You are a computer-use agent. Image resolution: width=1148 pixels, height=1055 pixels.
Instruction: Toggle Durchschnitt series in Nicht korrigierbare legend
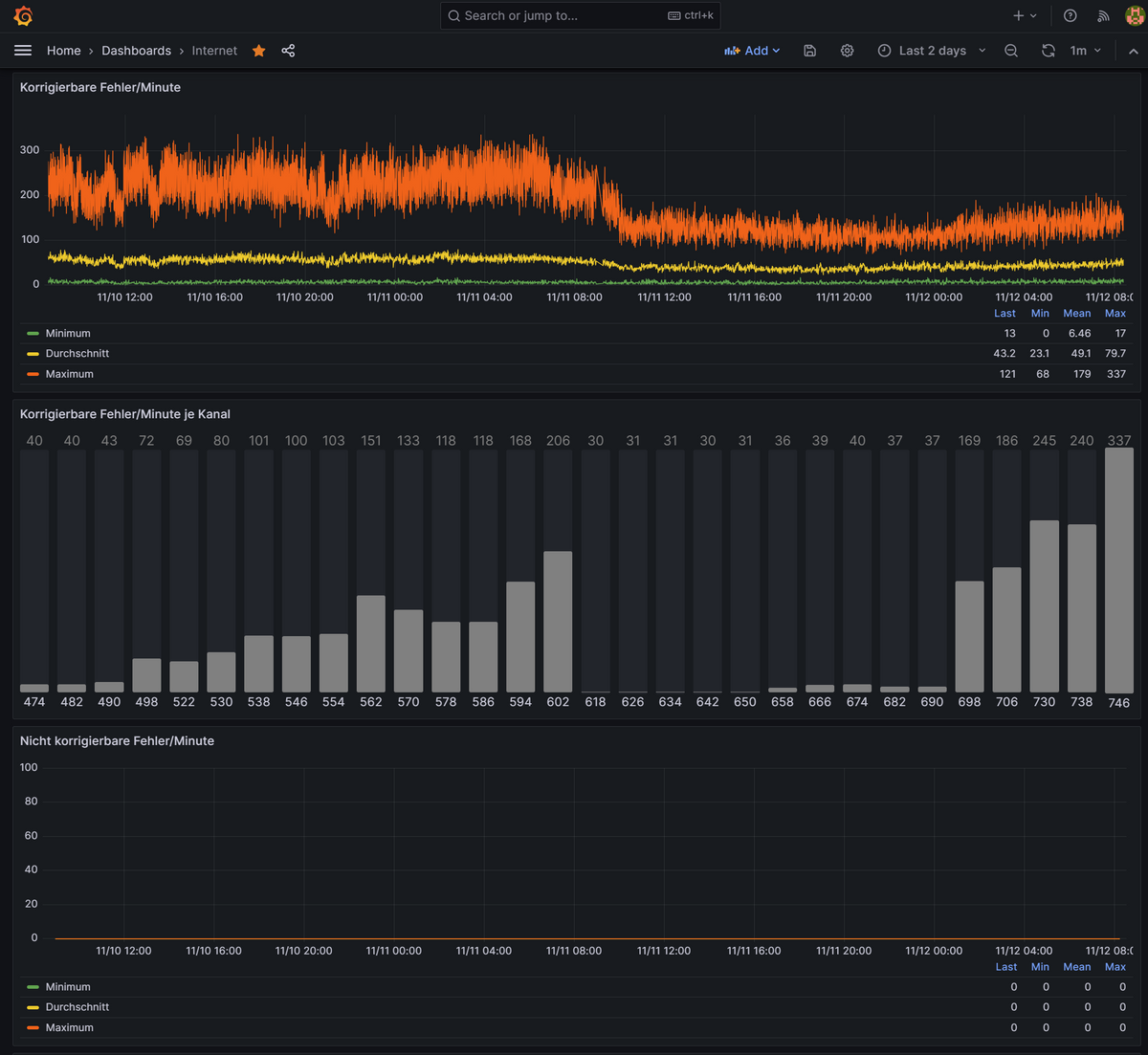pos(77,1007)
